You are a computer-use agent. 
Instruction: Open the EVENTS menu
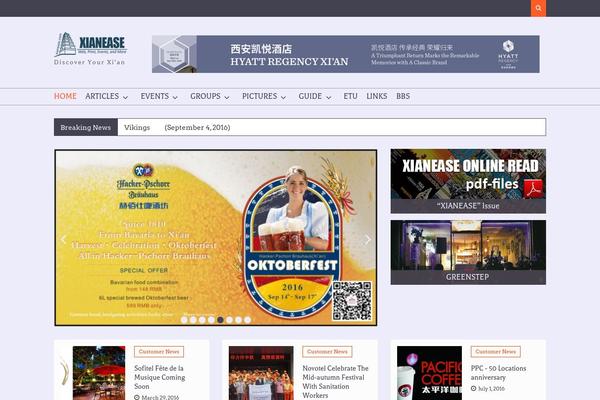155,96
